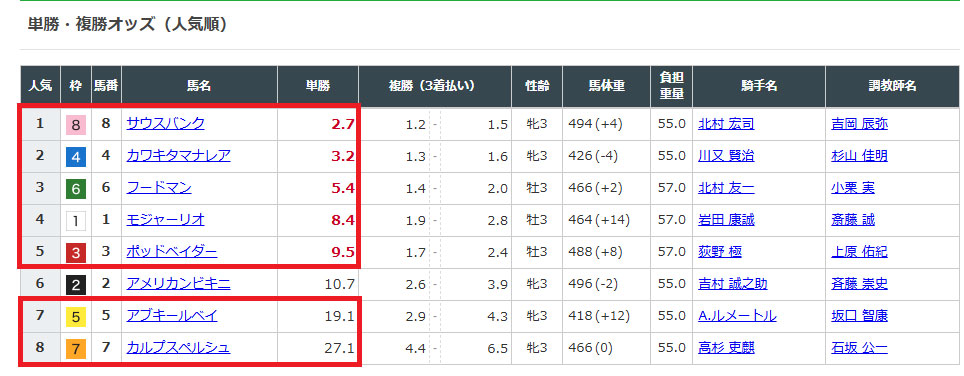Open horse カワキタマナレア page
Image resolution: width=964 pixels, height=376 pixels.
click(x=178, y=156)
